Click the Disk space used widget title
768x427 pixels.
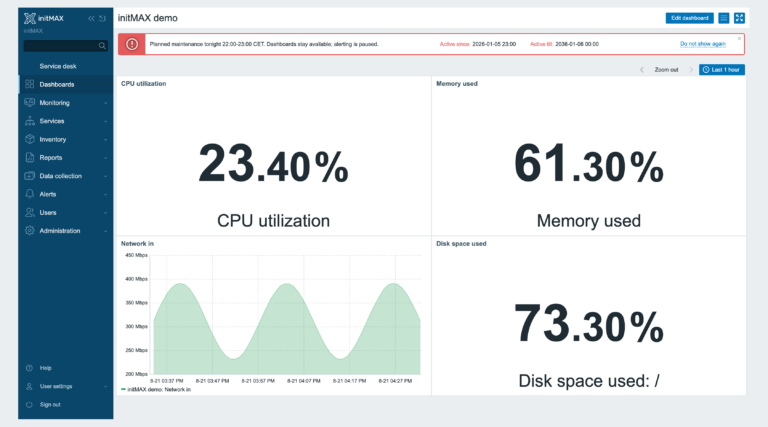(461, 243)
